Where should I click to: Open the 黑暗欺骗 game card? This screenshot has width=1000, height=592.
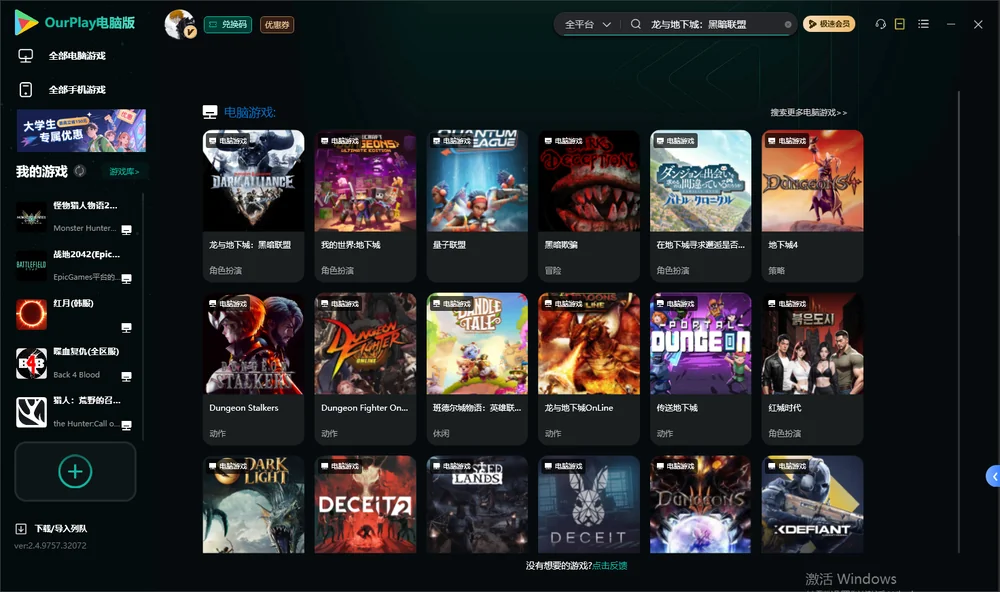(589, 205)
